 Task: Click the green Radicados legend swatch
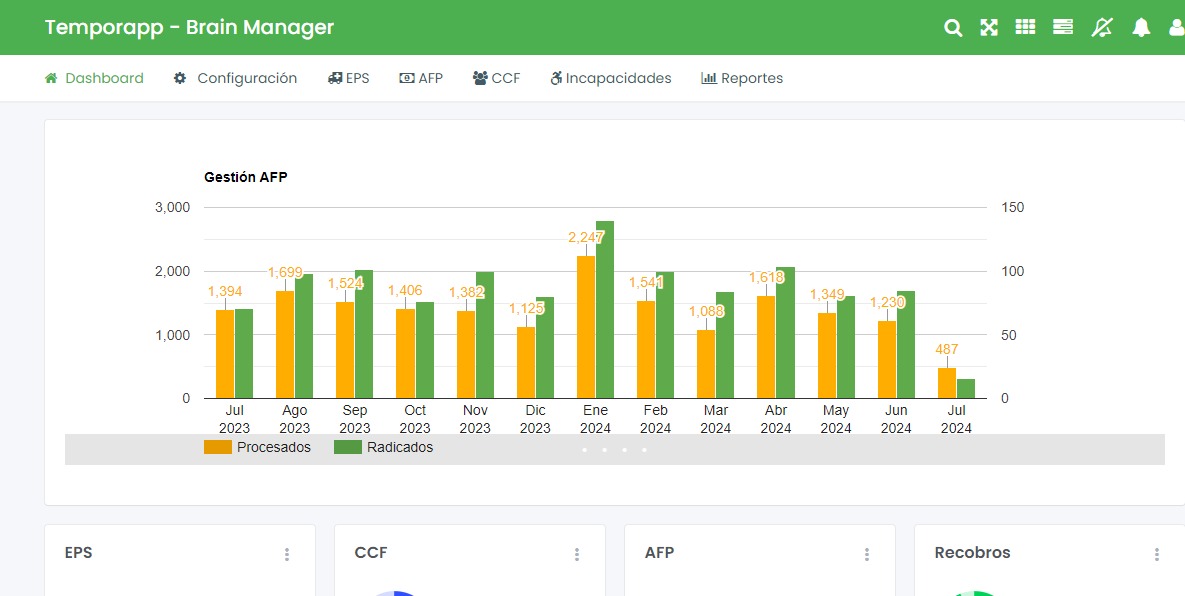coord(348,447)
